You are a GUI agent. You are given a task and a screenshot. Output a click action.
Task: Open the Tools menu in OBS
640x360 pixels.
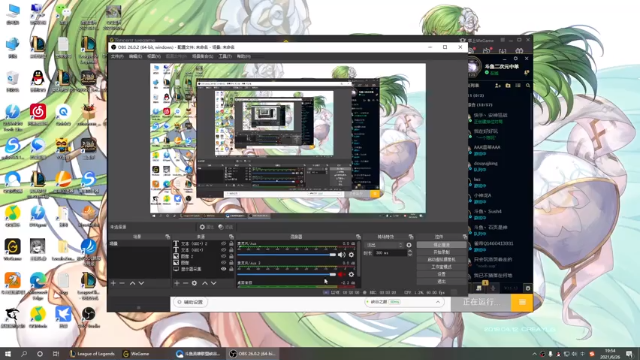(225, 56)
